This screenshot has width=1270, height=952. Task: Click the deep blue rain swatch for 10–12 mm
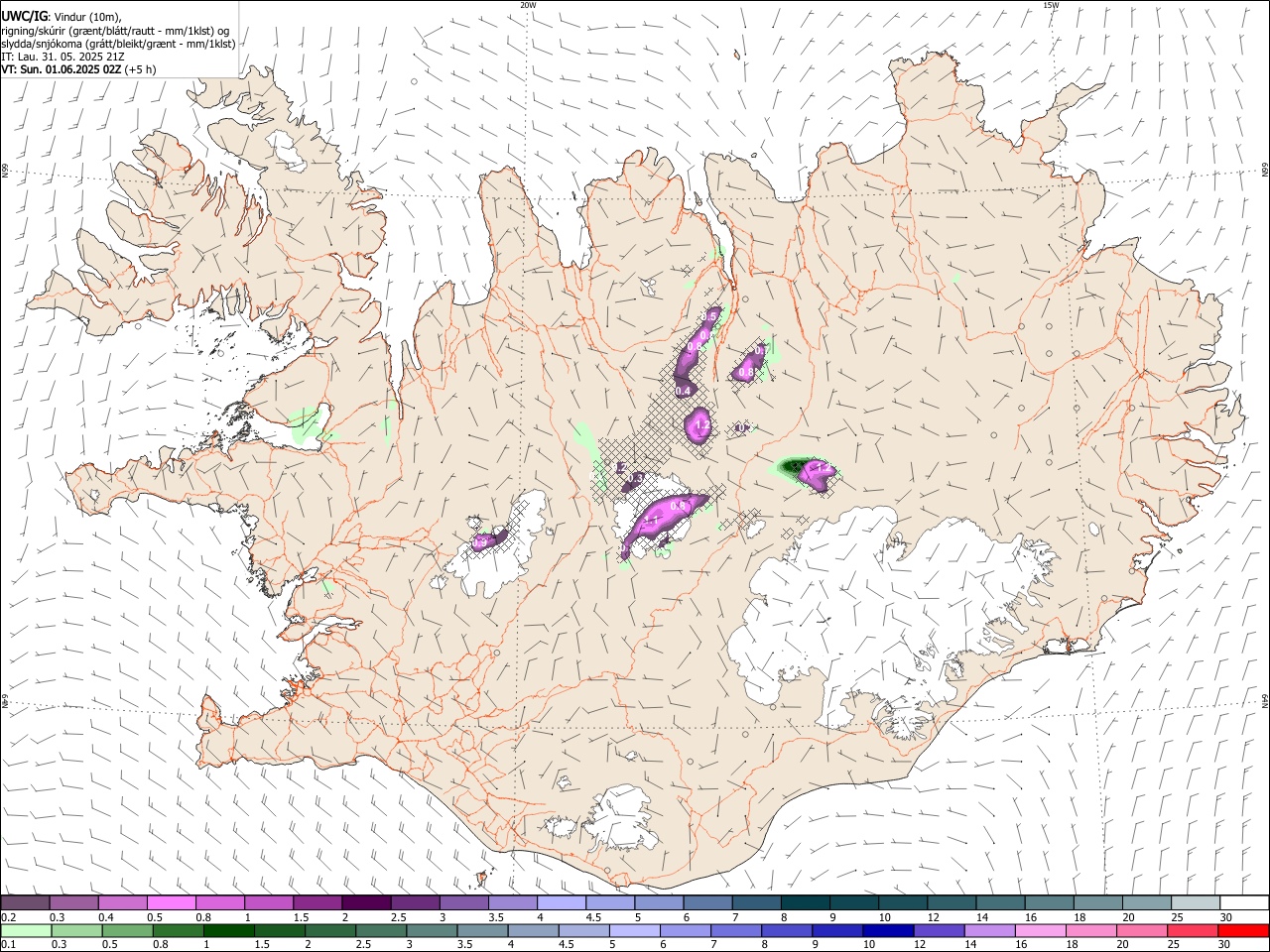pos(887,930)
